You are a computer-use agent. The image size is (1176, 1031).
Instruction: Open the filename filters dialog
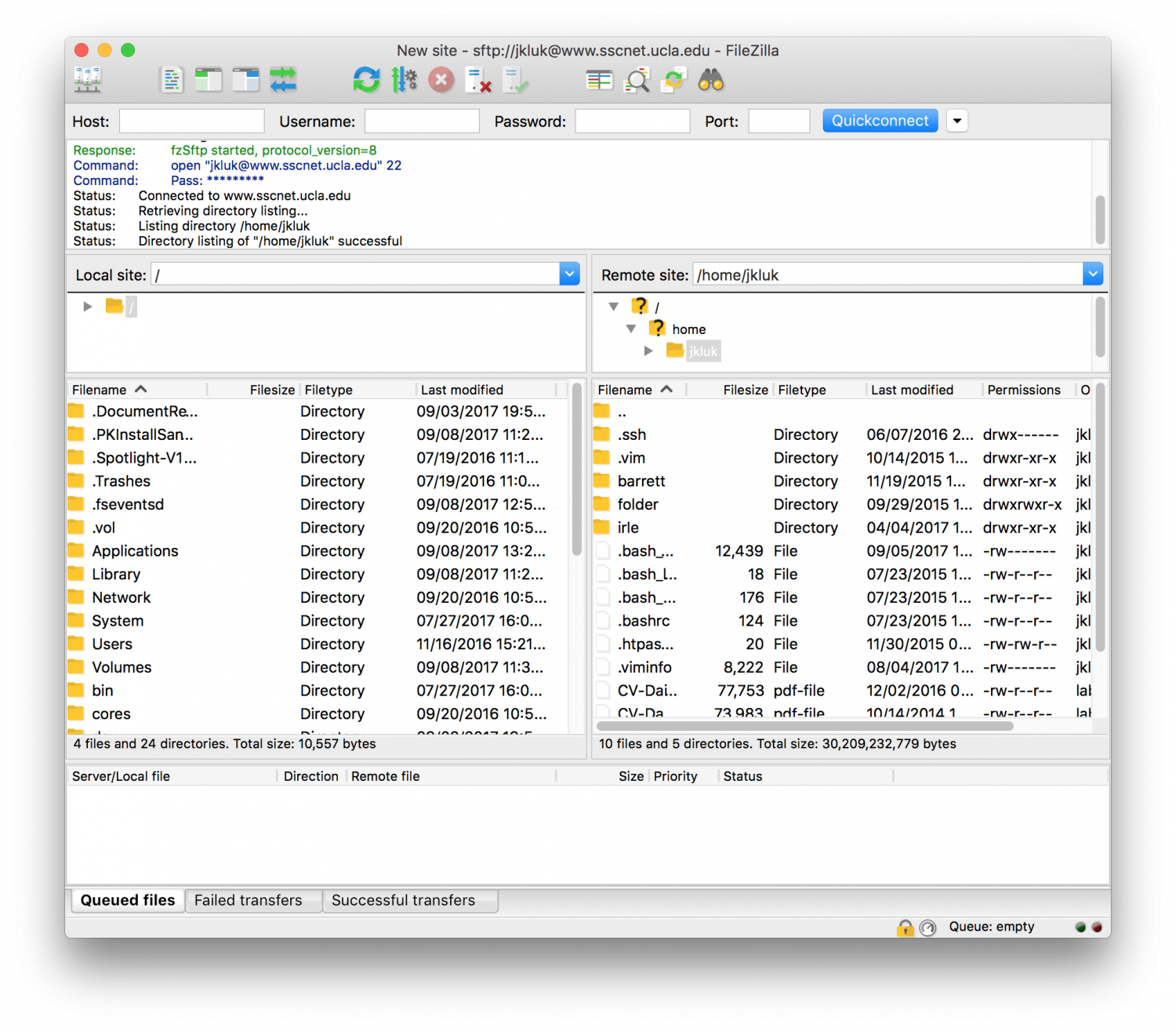(637, 79)
